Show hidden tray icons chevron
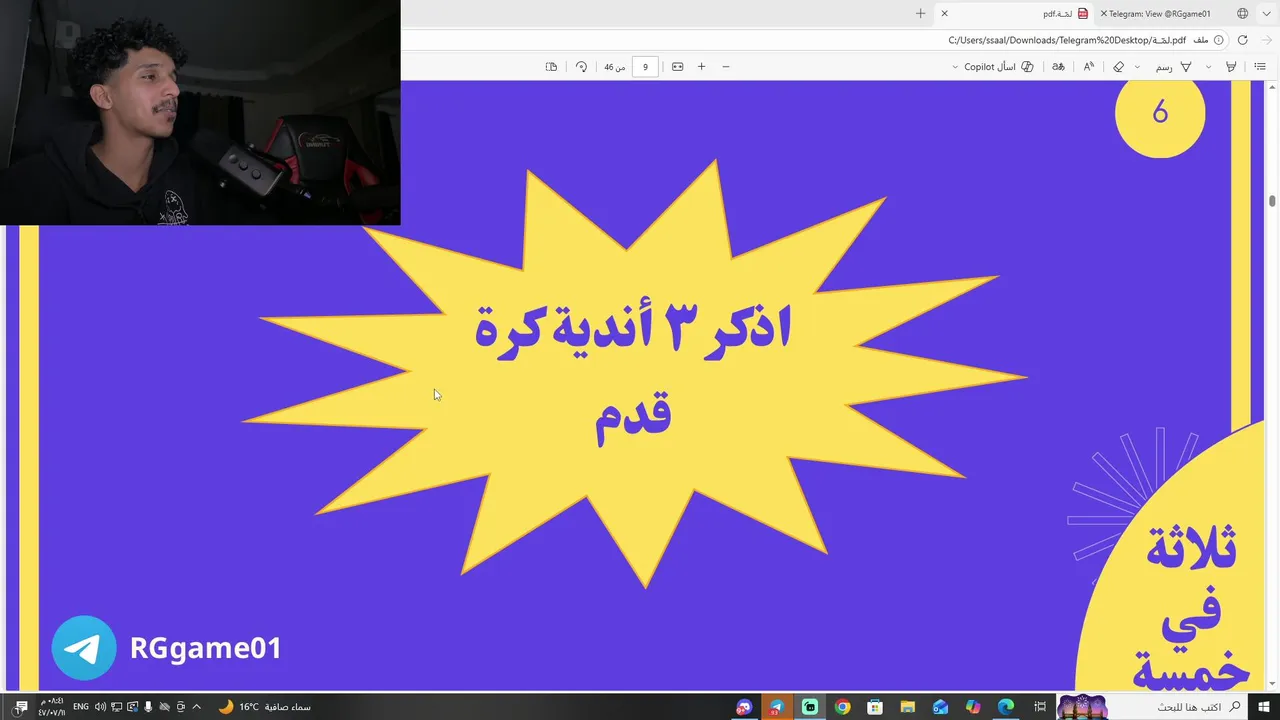The width and height of the screenshot is (1280, 720). [x=196, y=707]
